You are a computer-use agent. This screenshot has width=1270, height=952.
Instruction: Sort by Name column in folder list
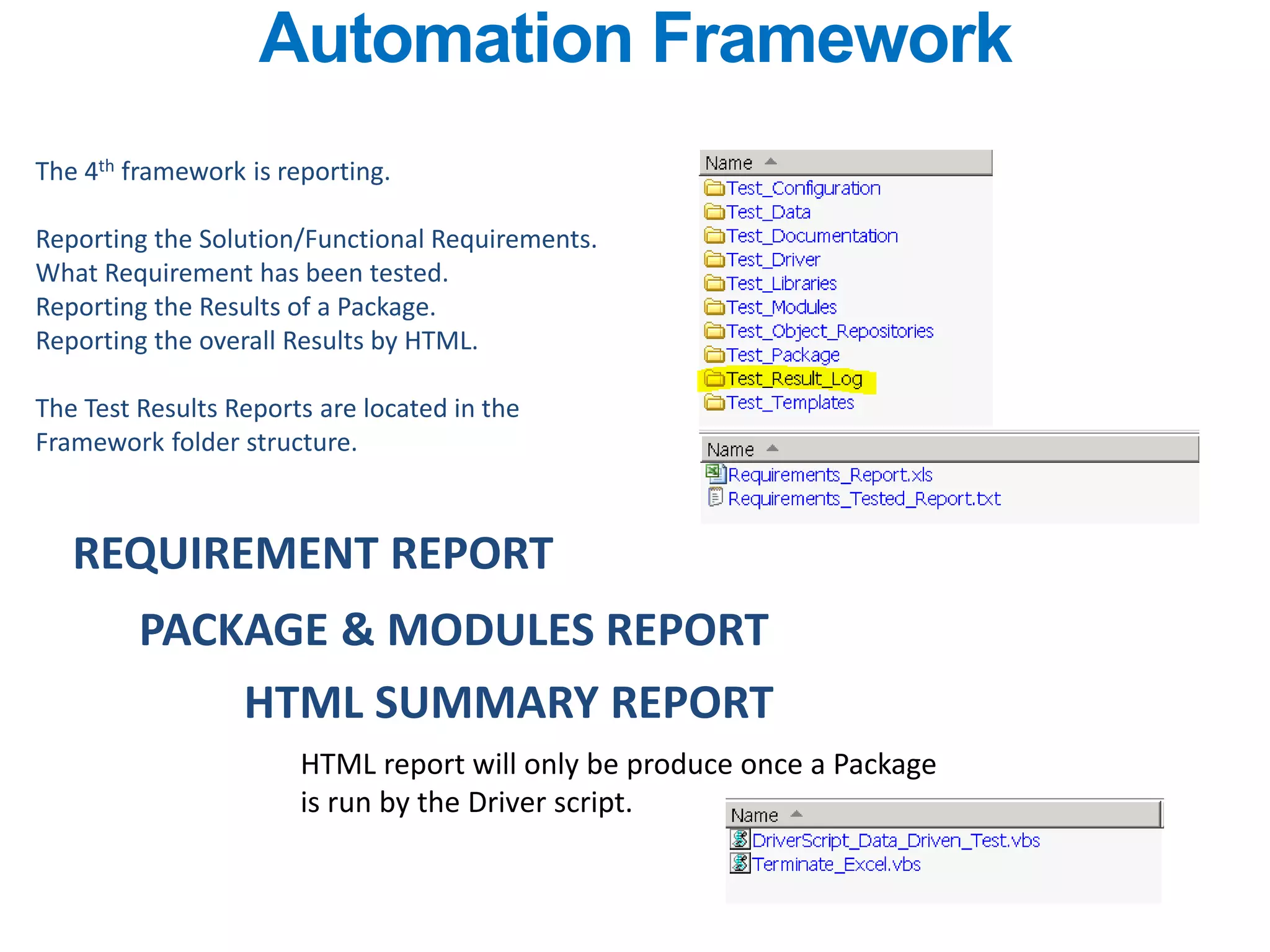pos(846,162)
